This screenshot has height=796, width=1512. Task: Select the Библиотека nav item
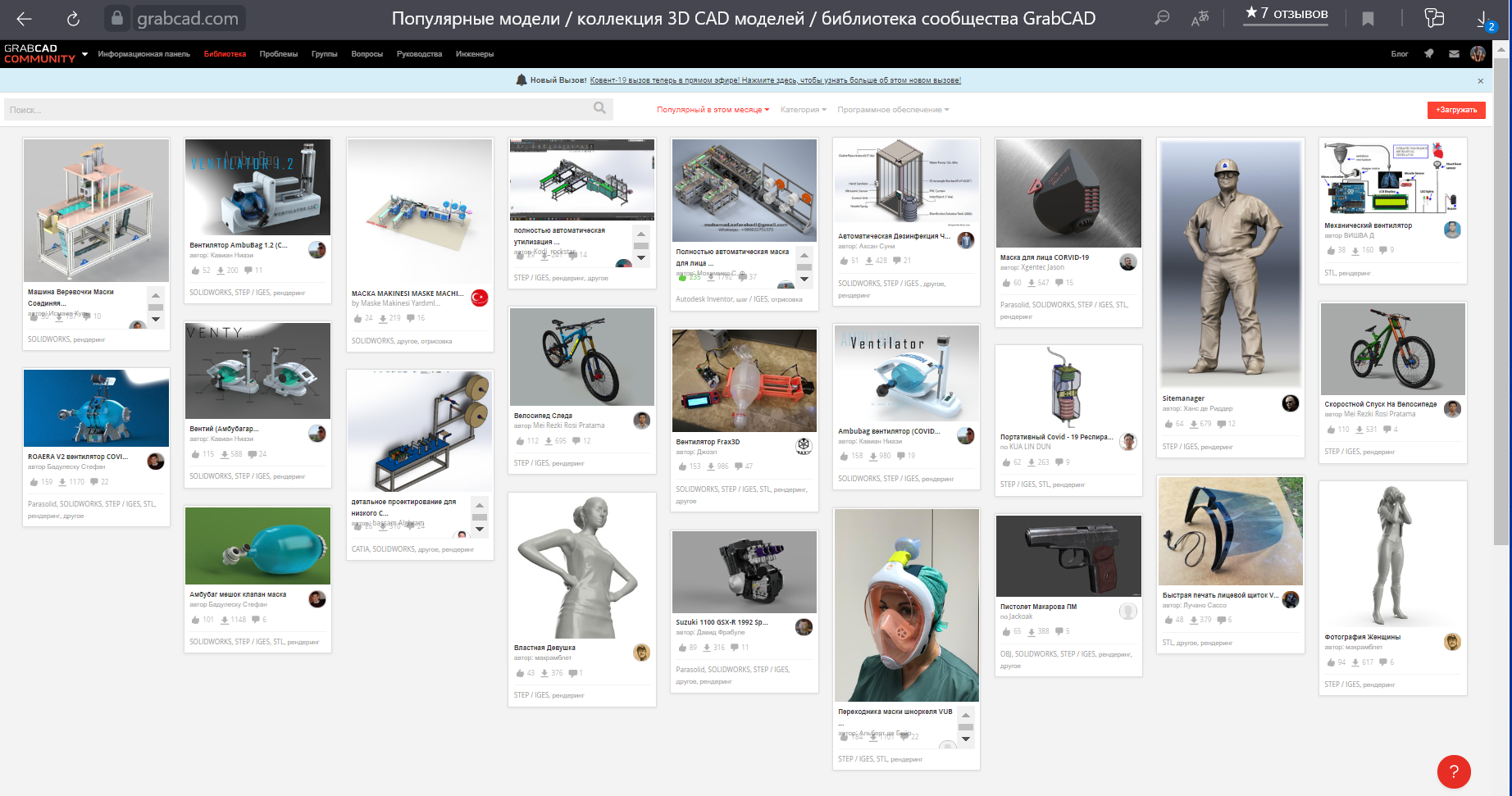click(x=225, y=54)
